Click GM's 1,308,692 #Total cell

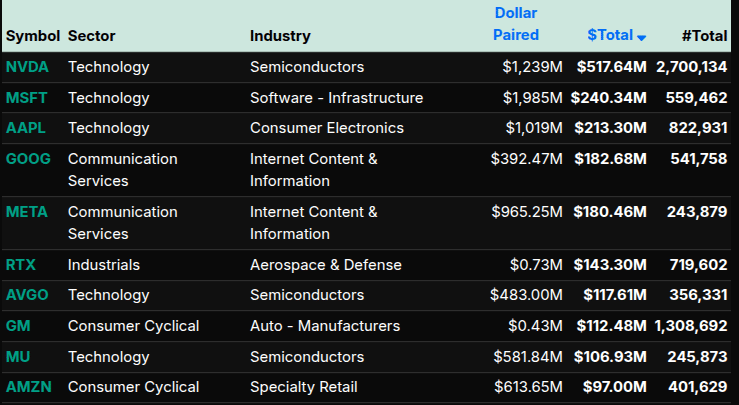tap(690, 326)
